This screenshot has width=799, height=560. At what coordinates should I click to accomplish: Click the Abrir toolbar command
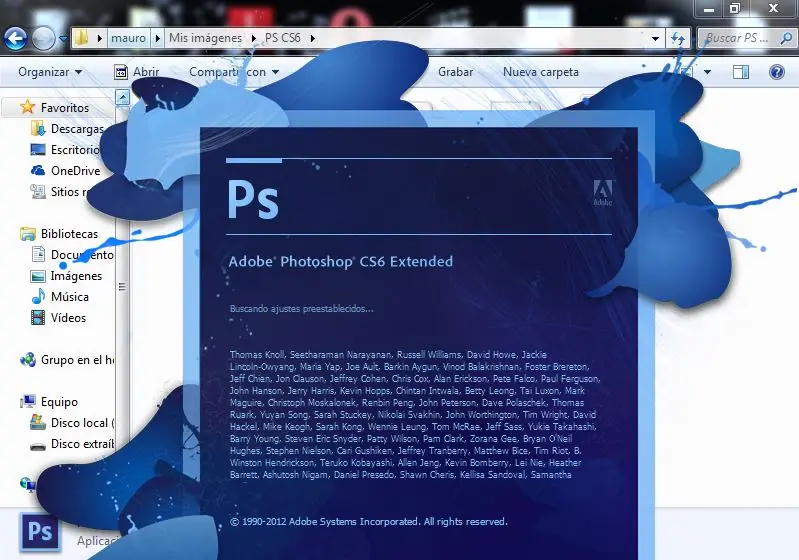coord(137,72)
